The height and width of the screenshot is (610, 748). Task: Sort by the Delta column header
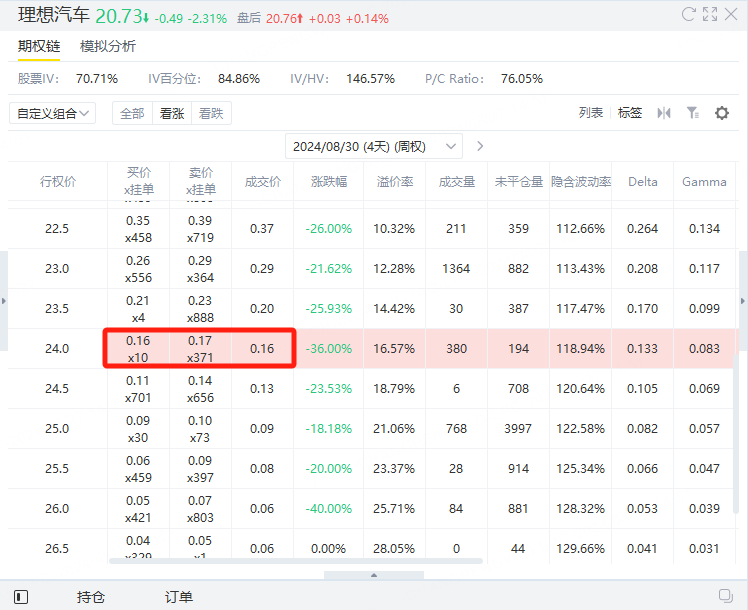pyautogui.click(x=643, y=182)
